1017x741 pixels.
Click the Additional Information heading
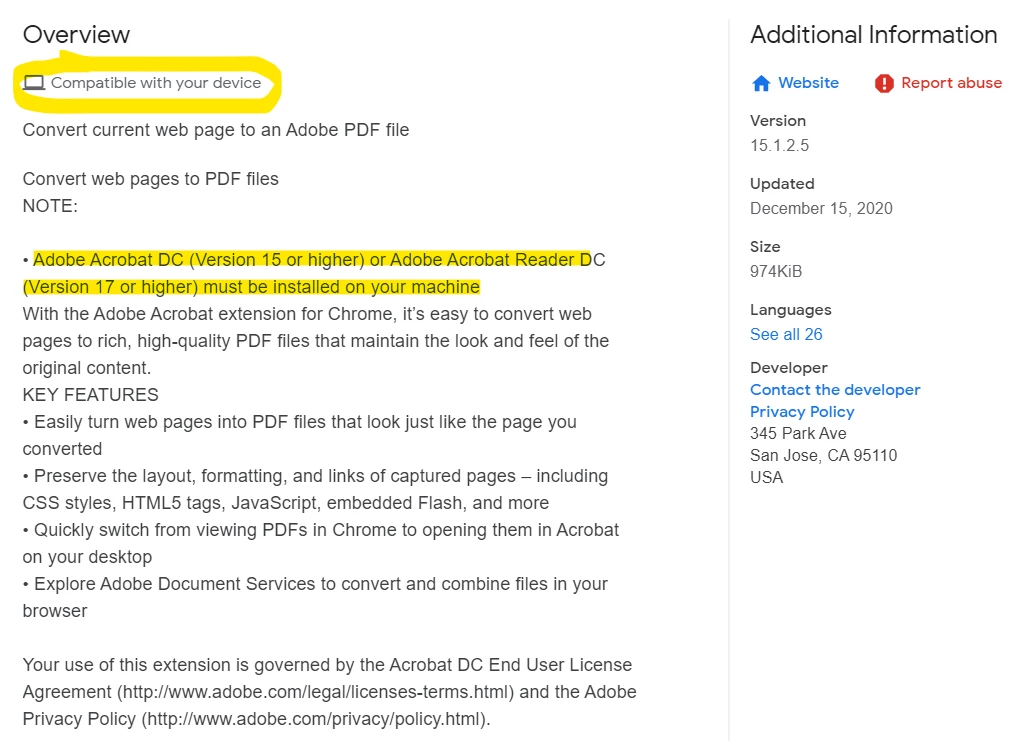point(873,35)
